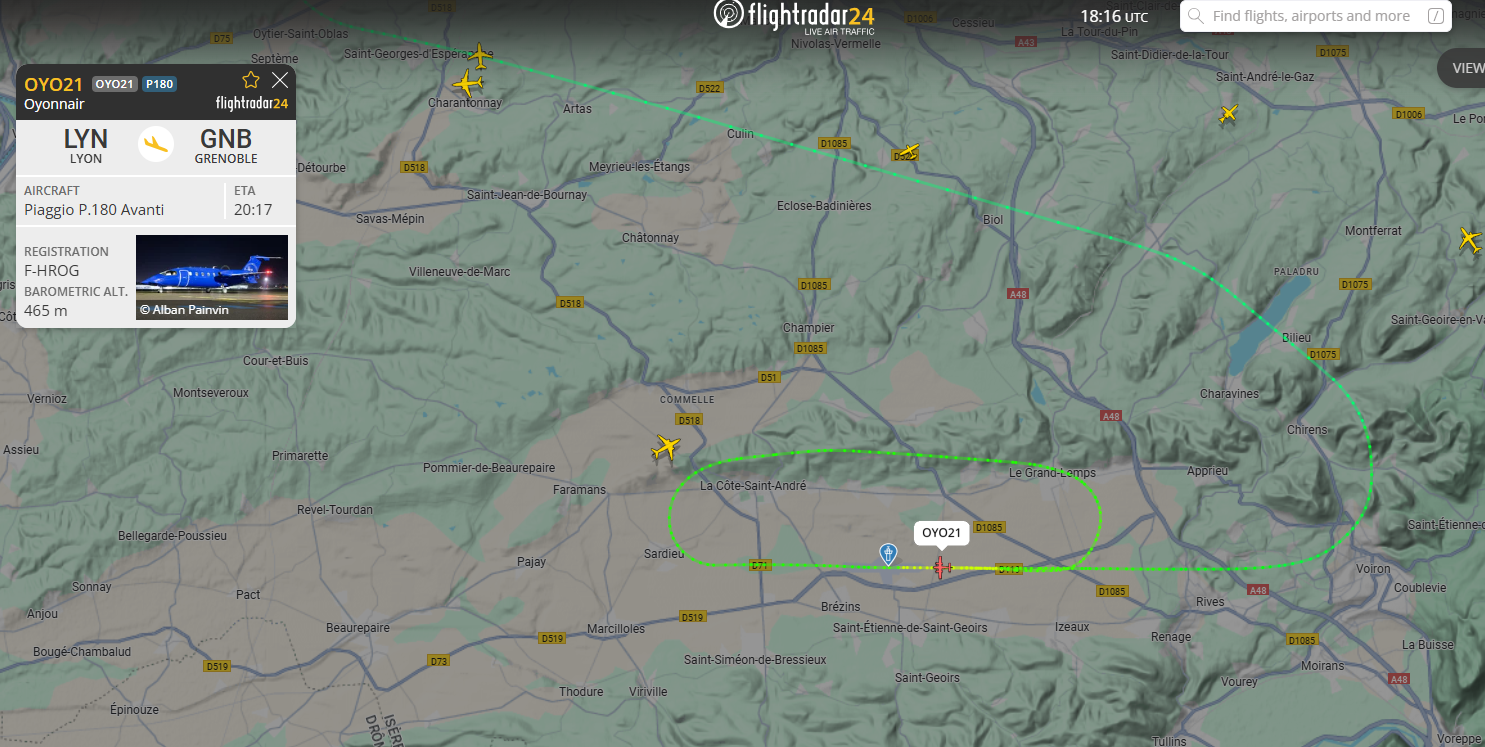Click the Flightradar24 logo at top
The image size is (1485, 747).
[x=794, y=17]
